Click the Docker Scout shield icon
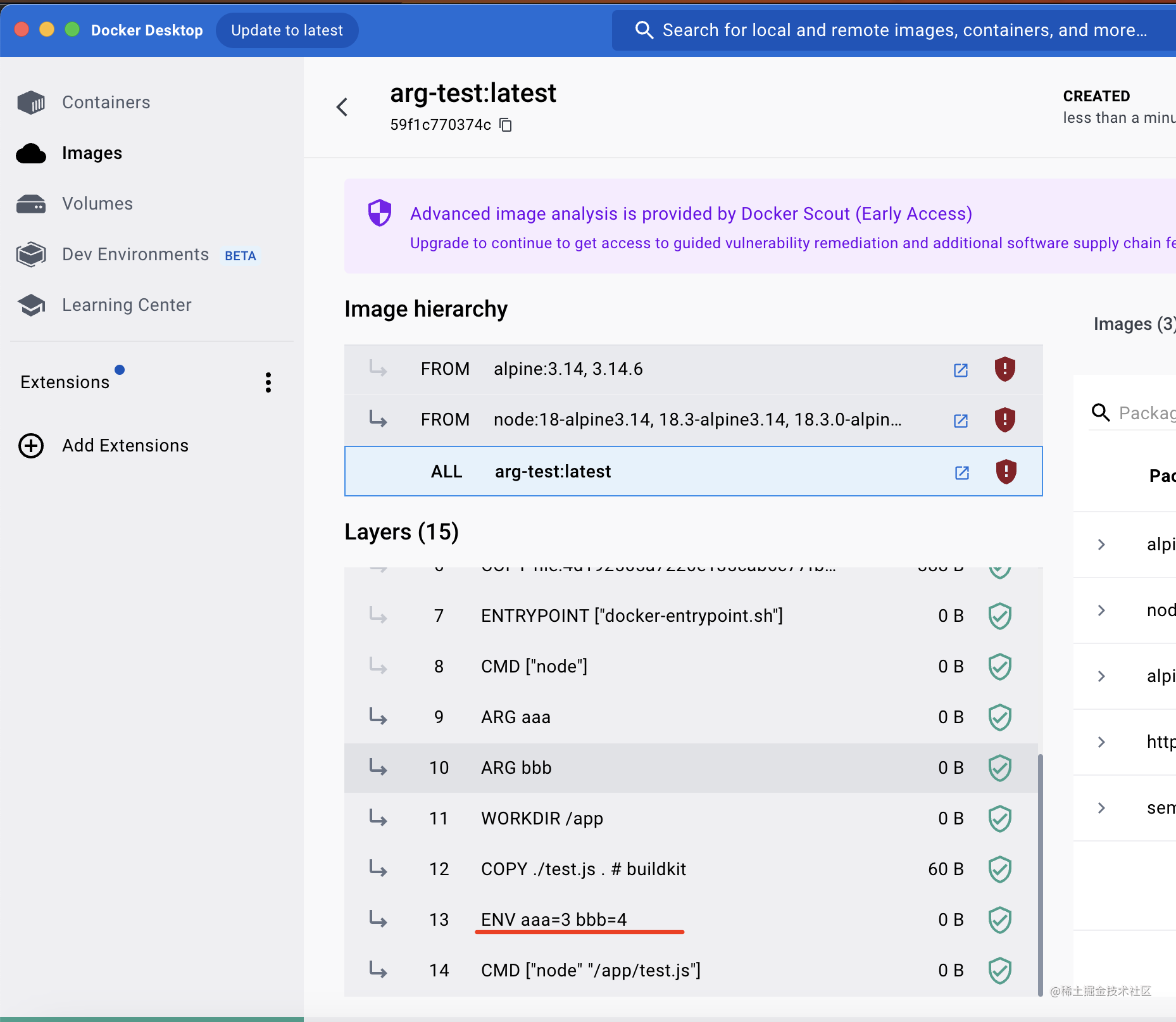This screenshot has width=1176, height=1022. pos(380,213)
